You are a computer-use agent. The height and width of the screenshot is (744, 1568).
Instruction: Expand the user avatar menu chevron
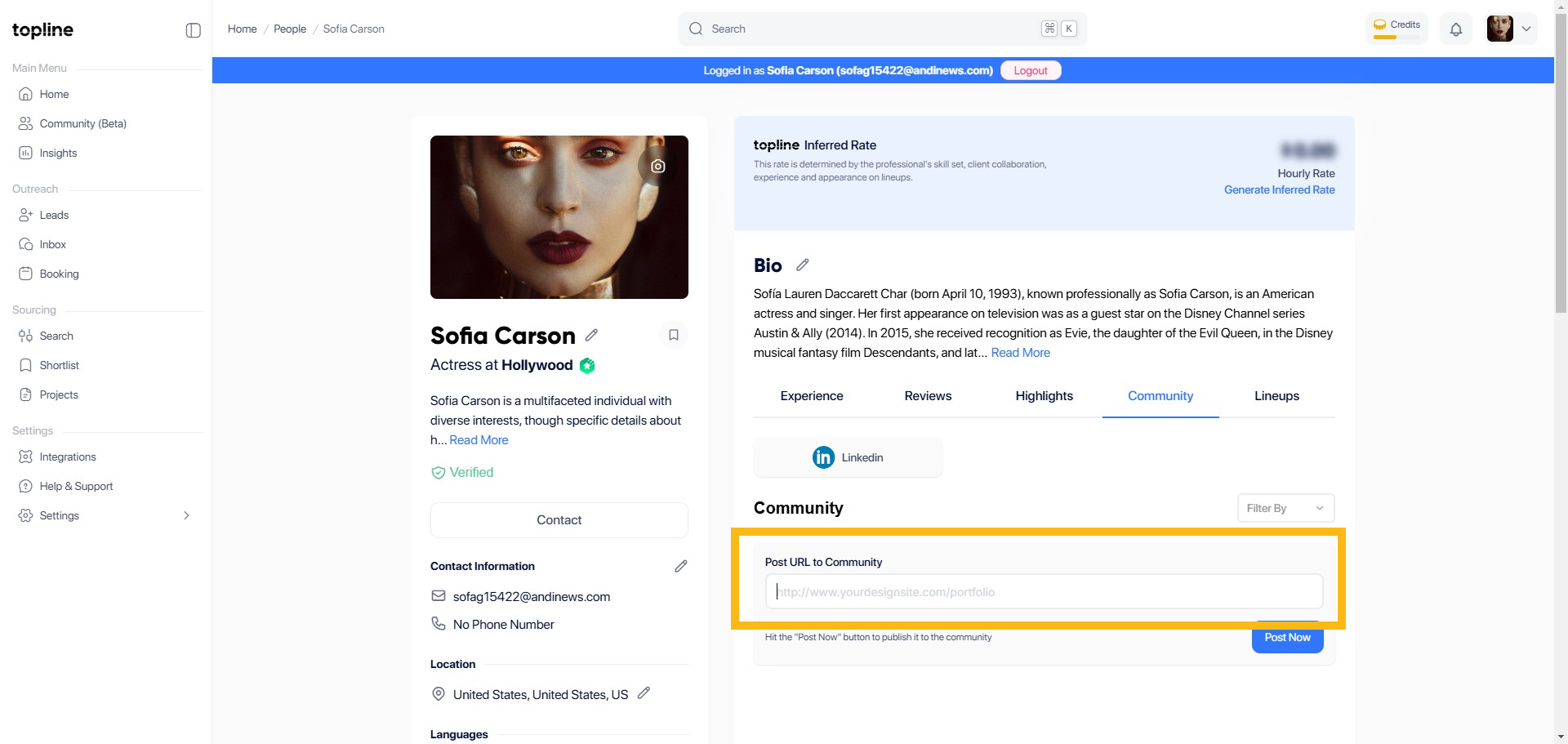1526,29
